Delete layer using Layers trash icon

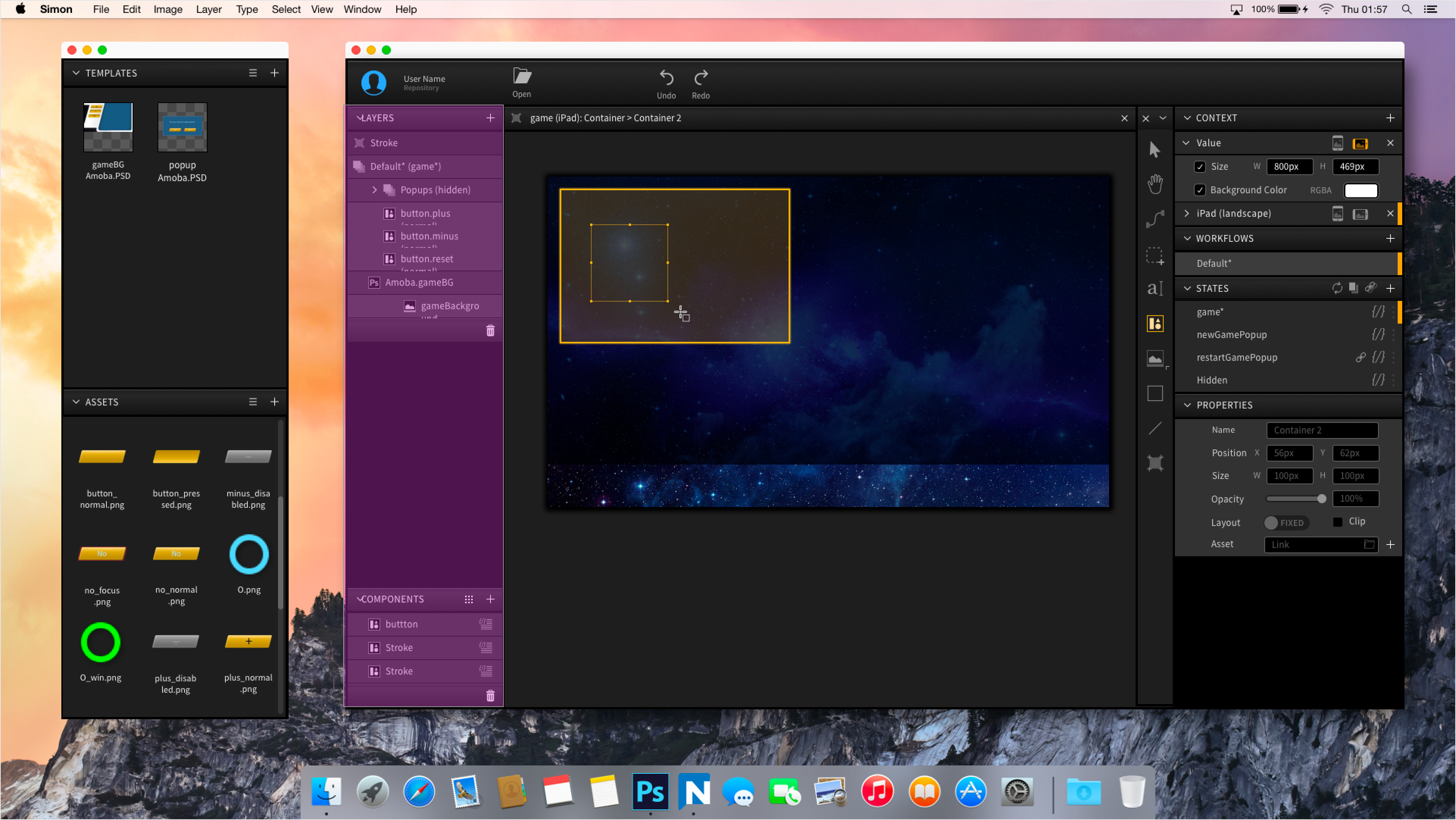490,331
